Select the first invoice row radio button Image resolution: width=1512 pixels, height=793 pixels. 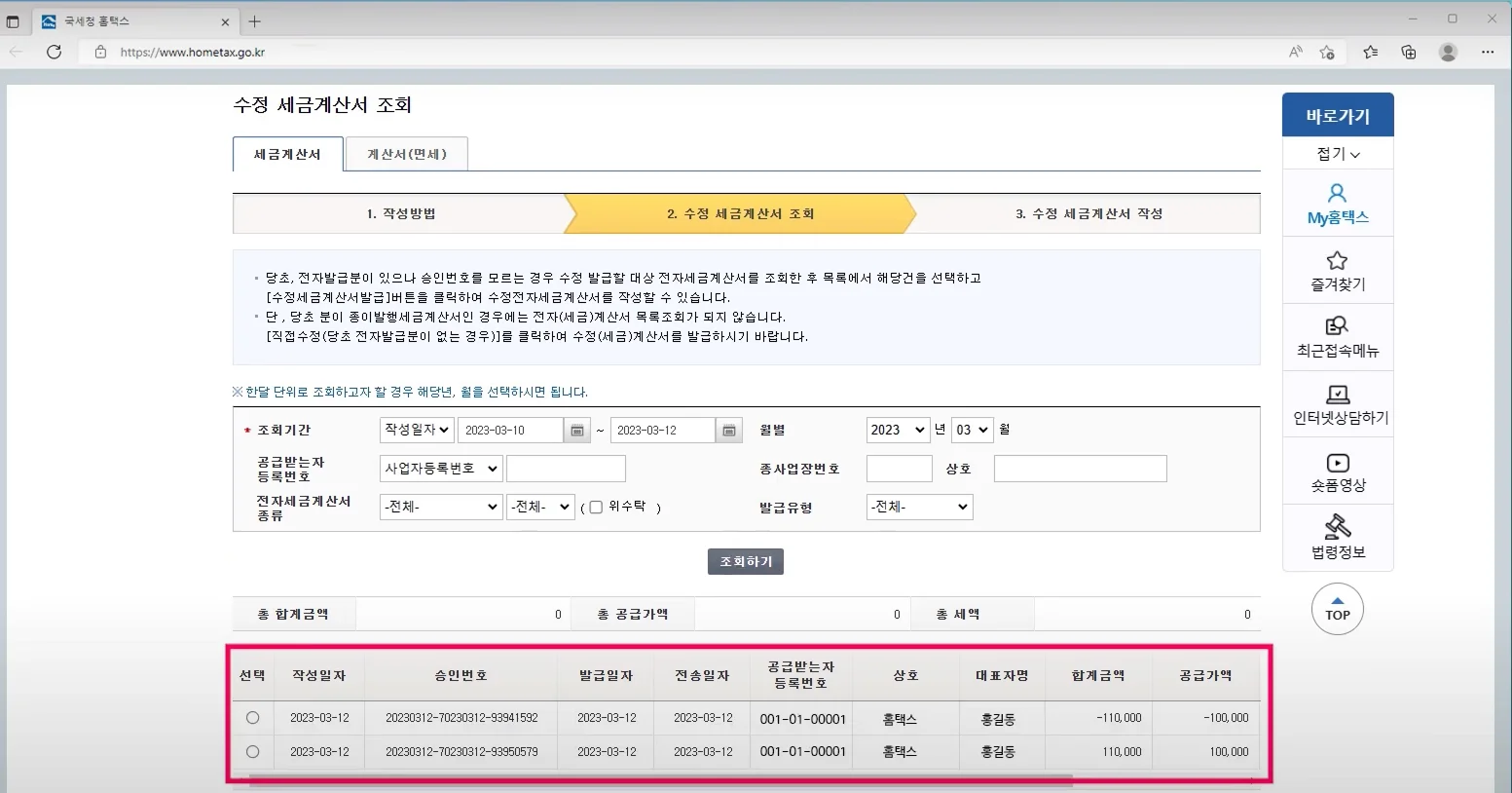point(252,718)
